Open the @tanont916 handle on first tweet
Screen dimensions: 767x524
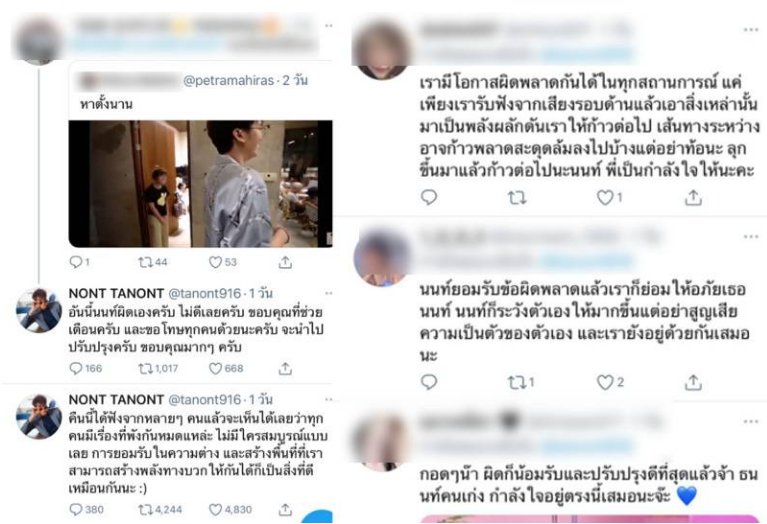click(x=204, y=294)
